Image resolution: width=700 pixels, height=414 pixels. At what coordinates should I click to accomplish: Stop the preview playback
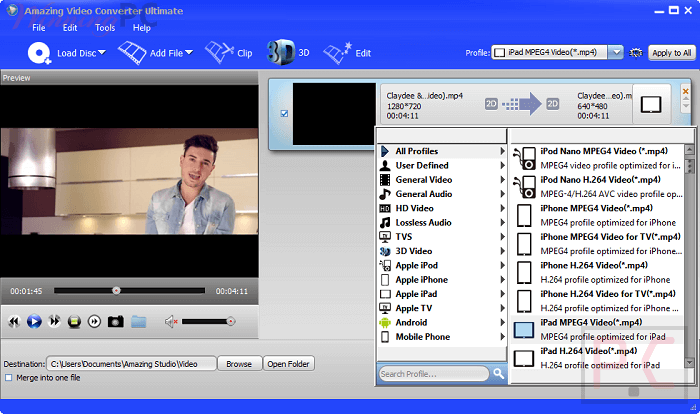75,321
